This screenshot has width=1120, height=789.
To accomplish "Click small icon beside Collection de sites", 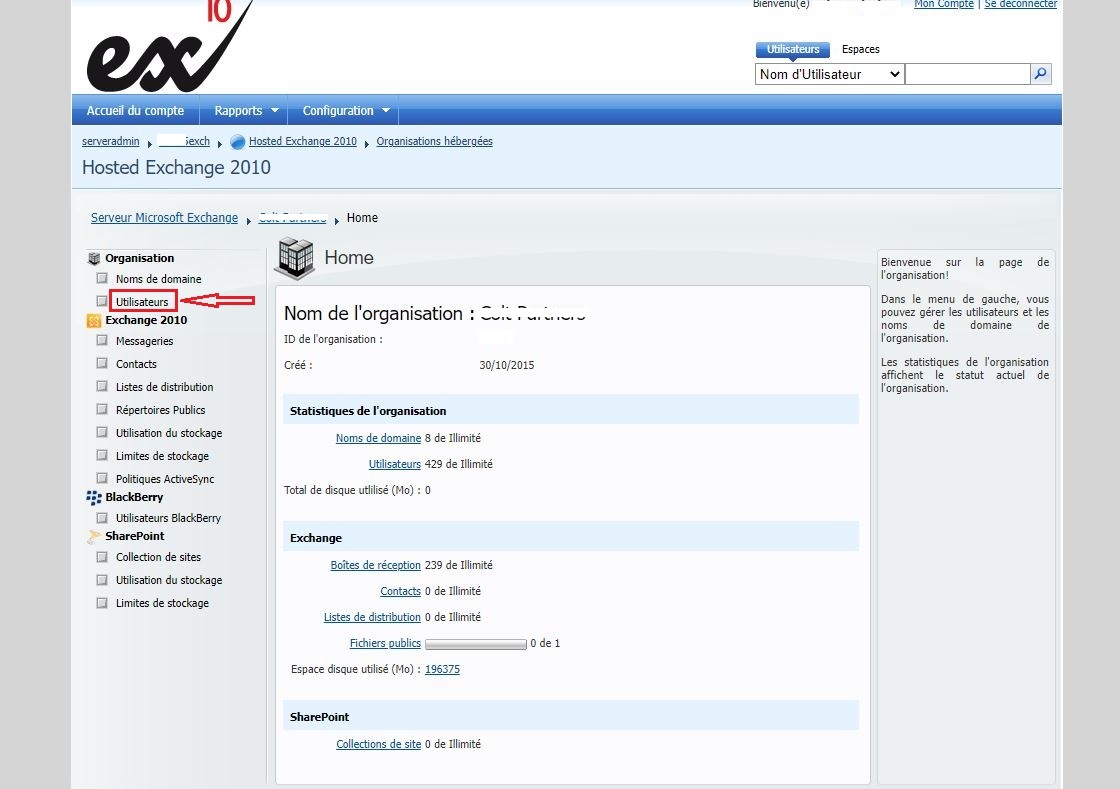I will tap(102, 557).
